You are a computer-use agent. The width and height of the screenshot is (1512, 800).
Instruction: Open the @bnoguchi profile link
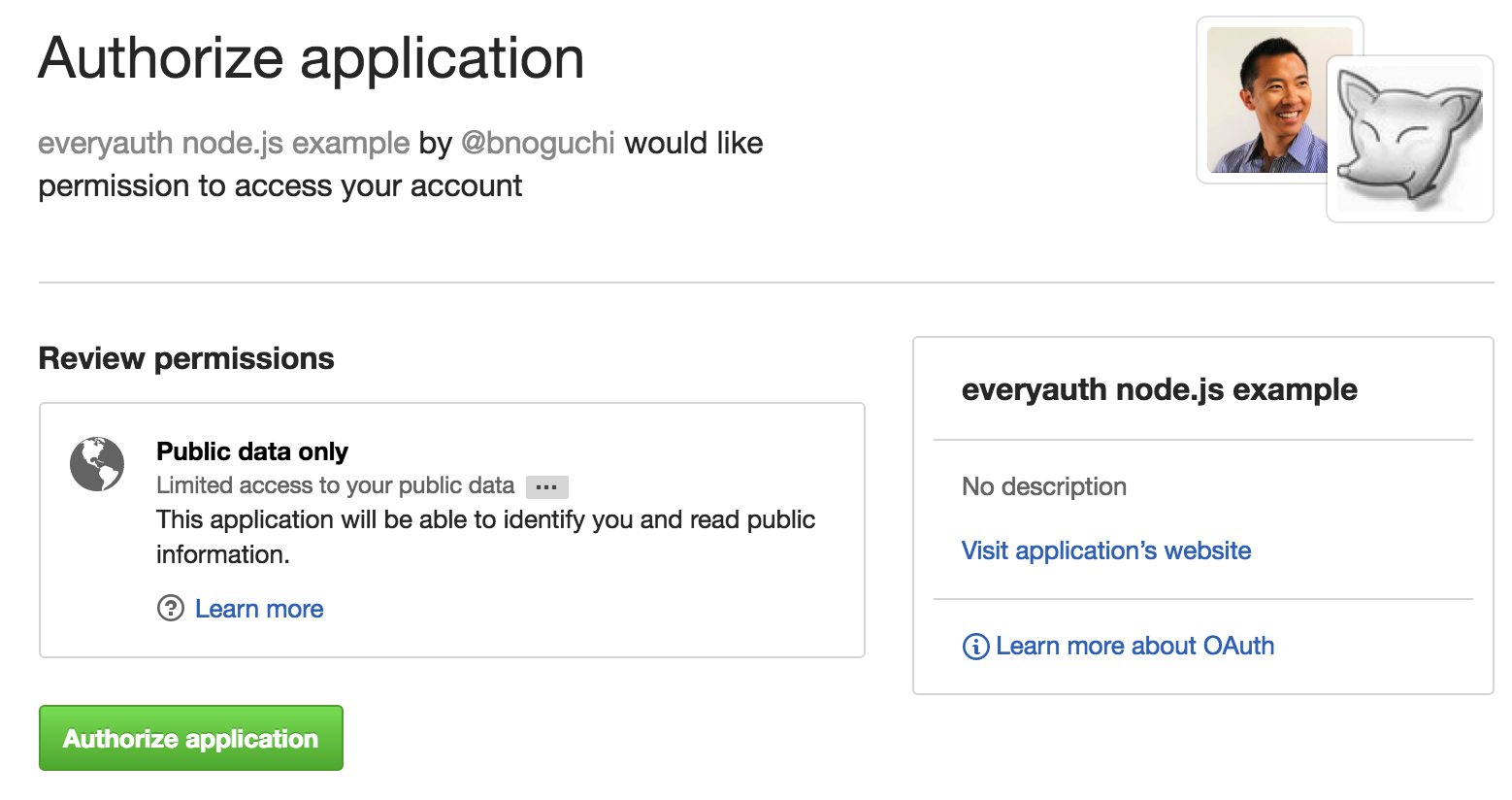pyautogui.click(x=538, y=143)
